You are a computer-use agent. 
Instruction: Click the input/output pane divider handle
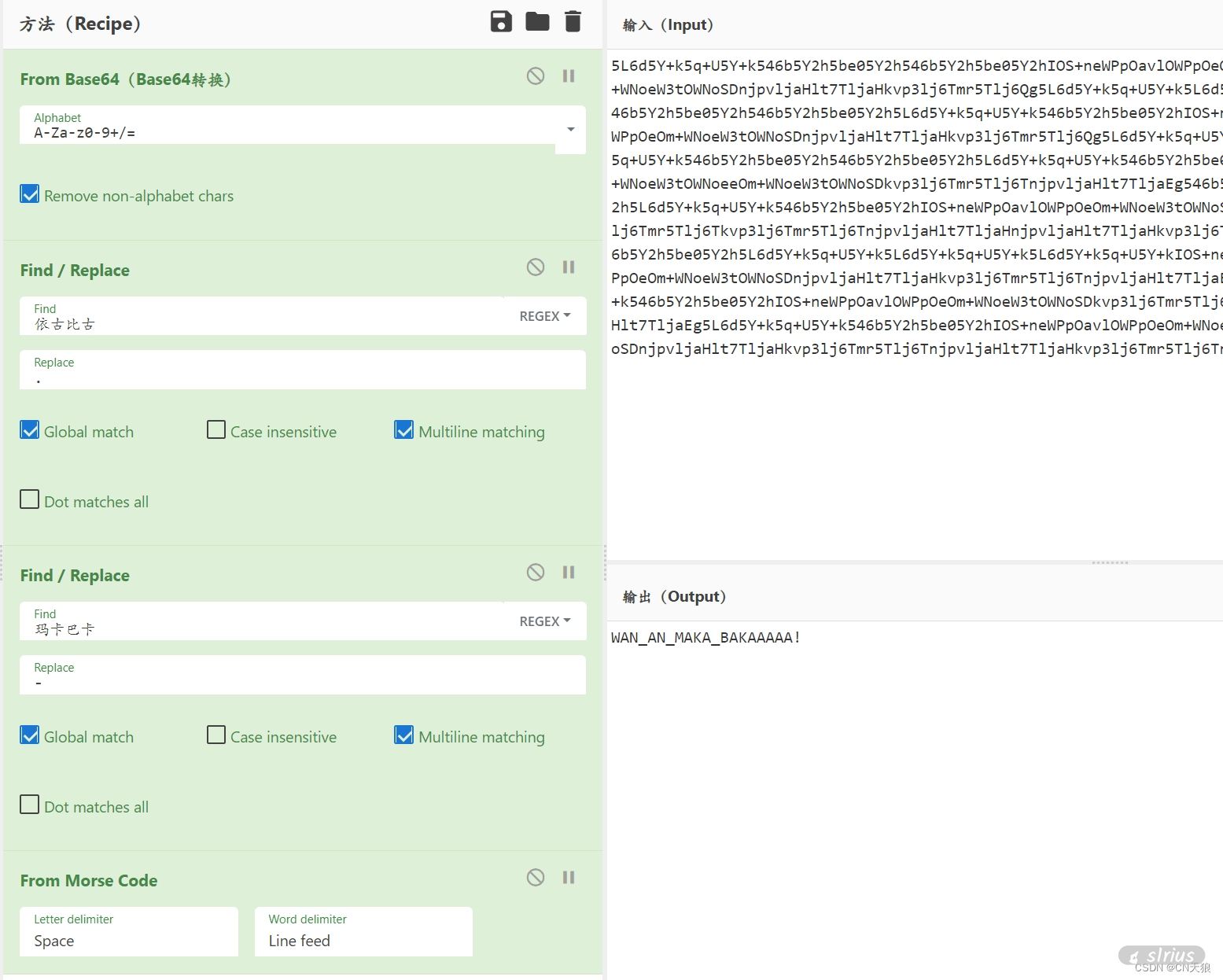[1110, 563]
